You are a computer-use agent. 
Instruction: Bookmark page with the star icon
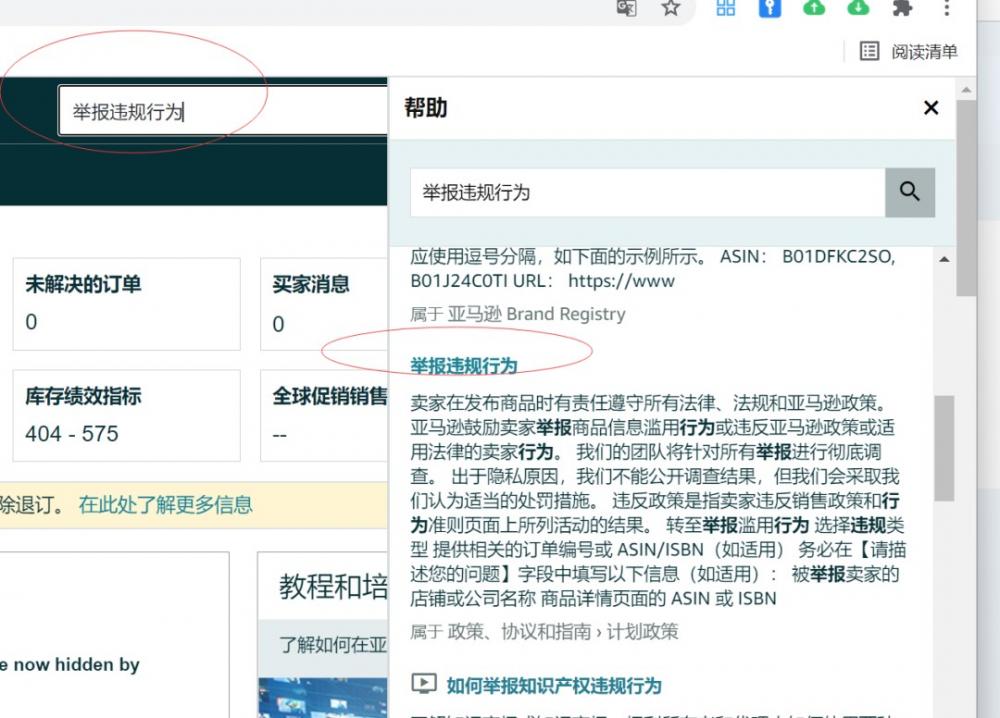(670, 8)
